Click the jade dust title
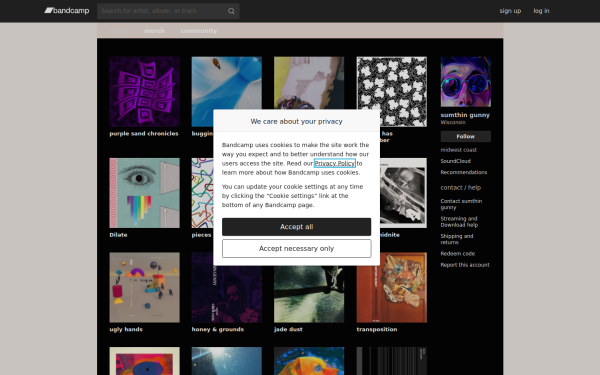600x375 pixels. point(288,329)
